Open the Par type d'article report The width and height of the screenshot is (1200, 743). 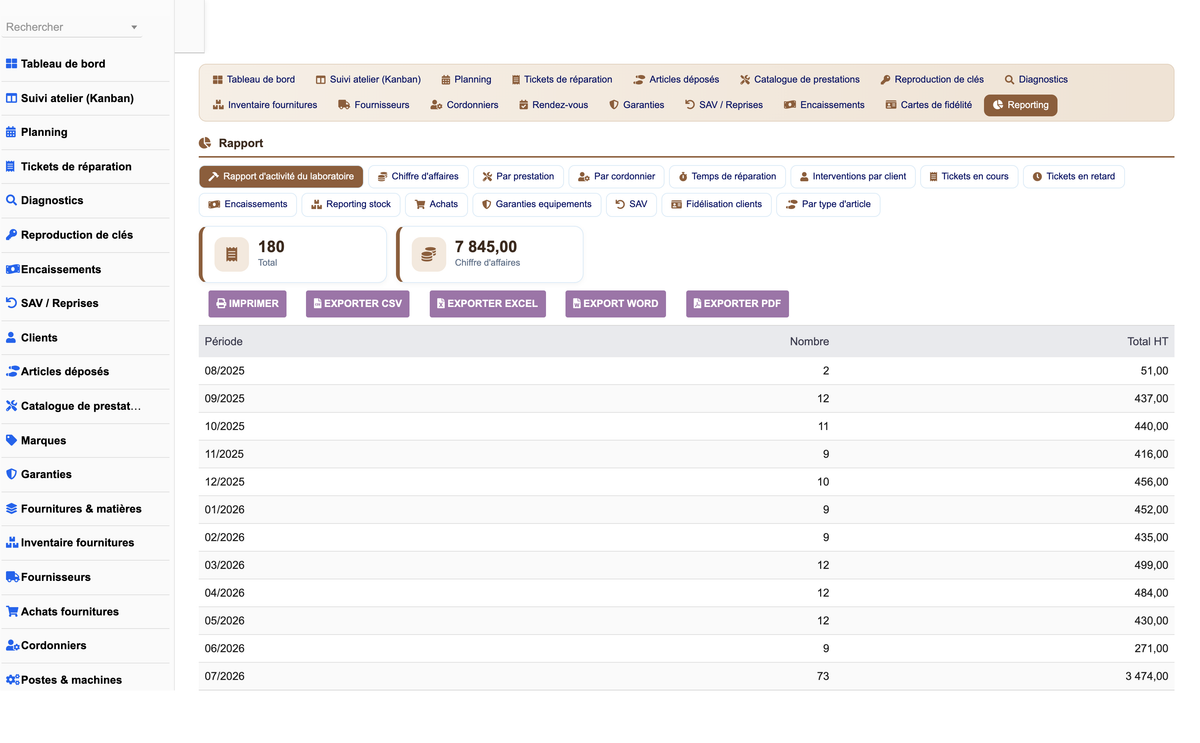point(828,205)
